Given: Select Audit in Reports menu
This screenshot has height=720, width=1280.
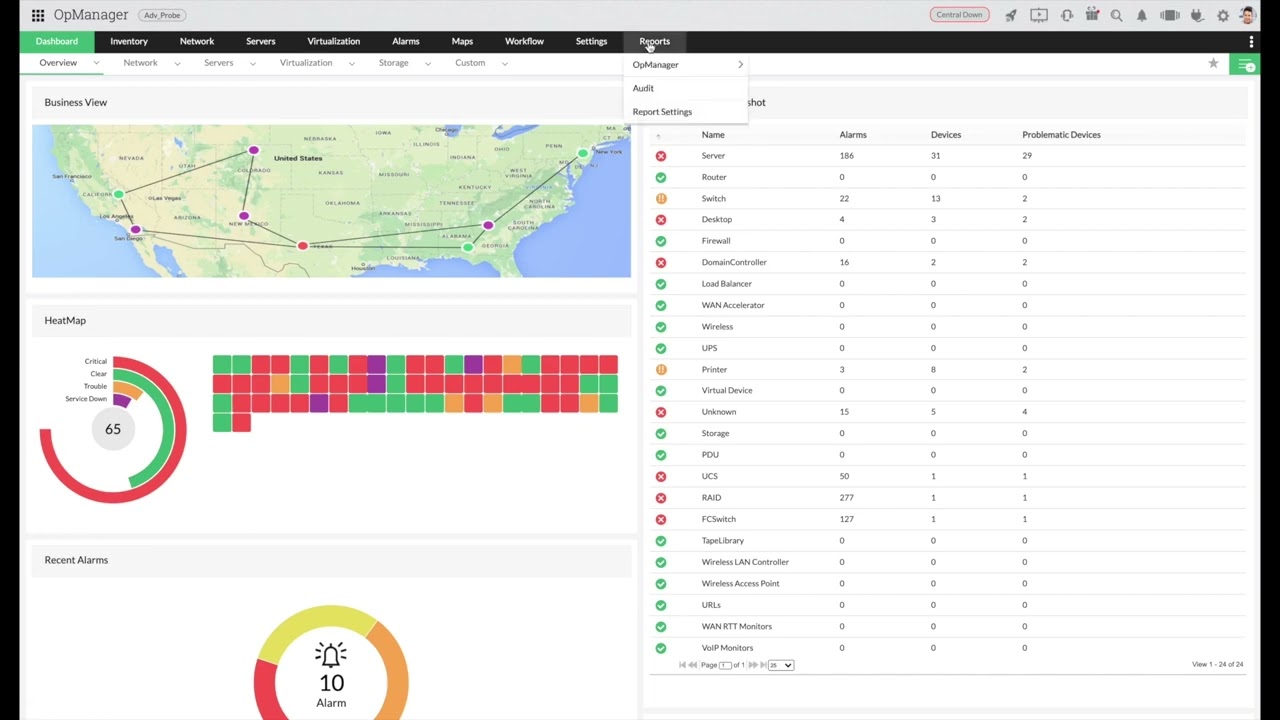Looking at the screenshot, I should (643, 88).
